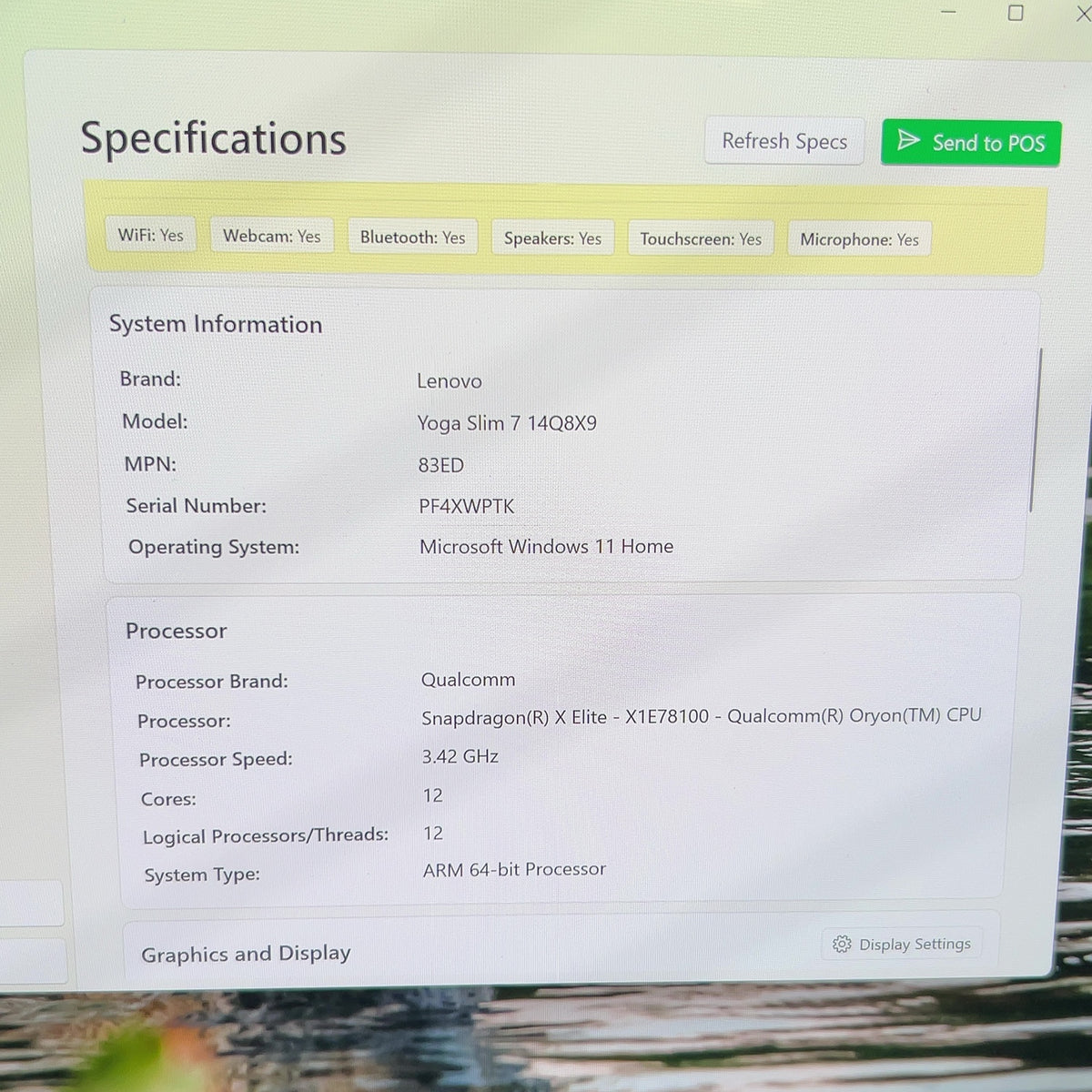The height and width of the screenshot is (1092, 1092).
Task: Click the Send to POS paper-plane icon
Action: pos(907,140)
